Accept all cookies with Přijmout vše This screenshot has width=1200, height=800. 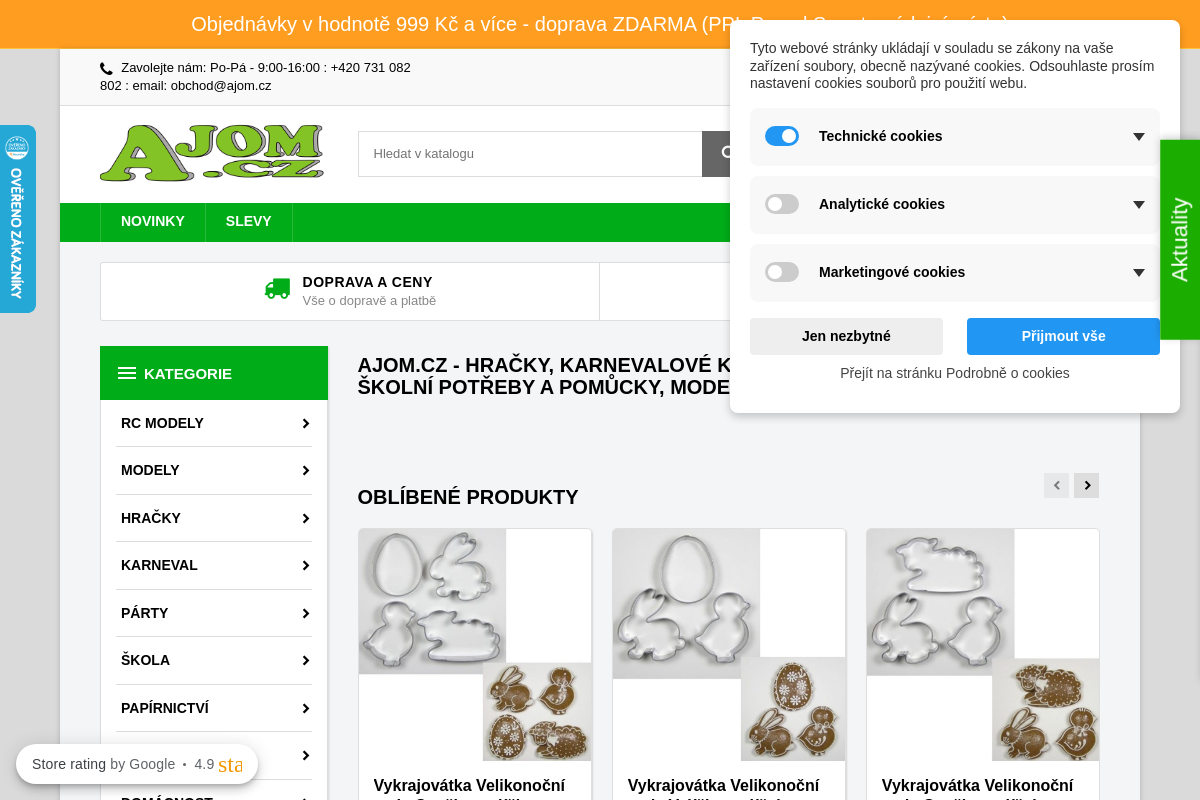(1063, 336)
